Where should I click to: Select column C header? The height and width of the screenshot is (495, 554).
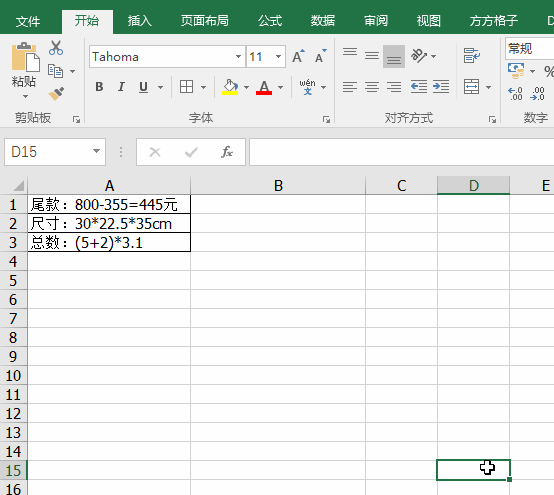[401, 185]
